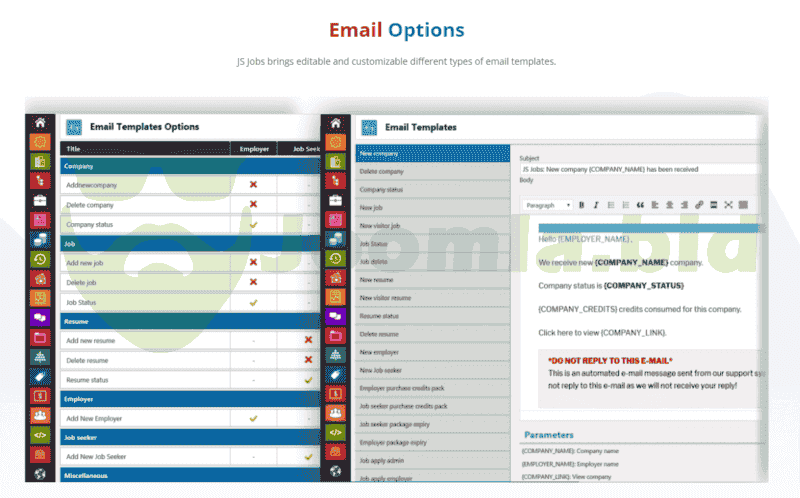Toggle Employer status for Add new company
Screen dimensions: 800x498
click(x=253, y=185)
